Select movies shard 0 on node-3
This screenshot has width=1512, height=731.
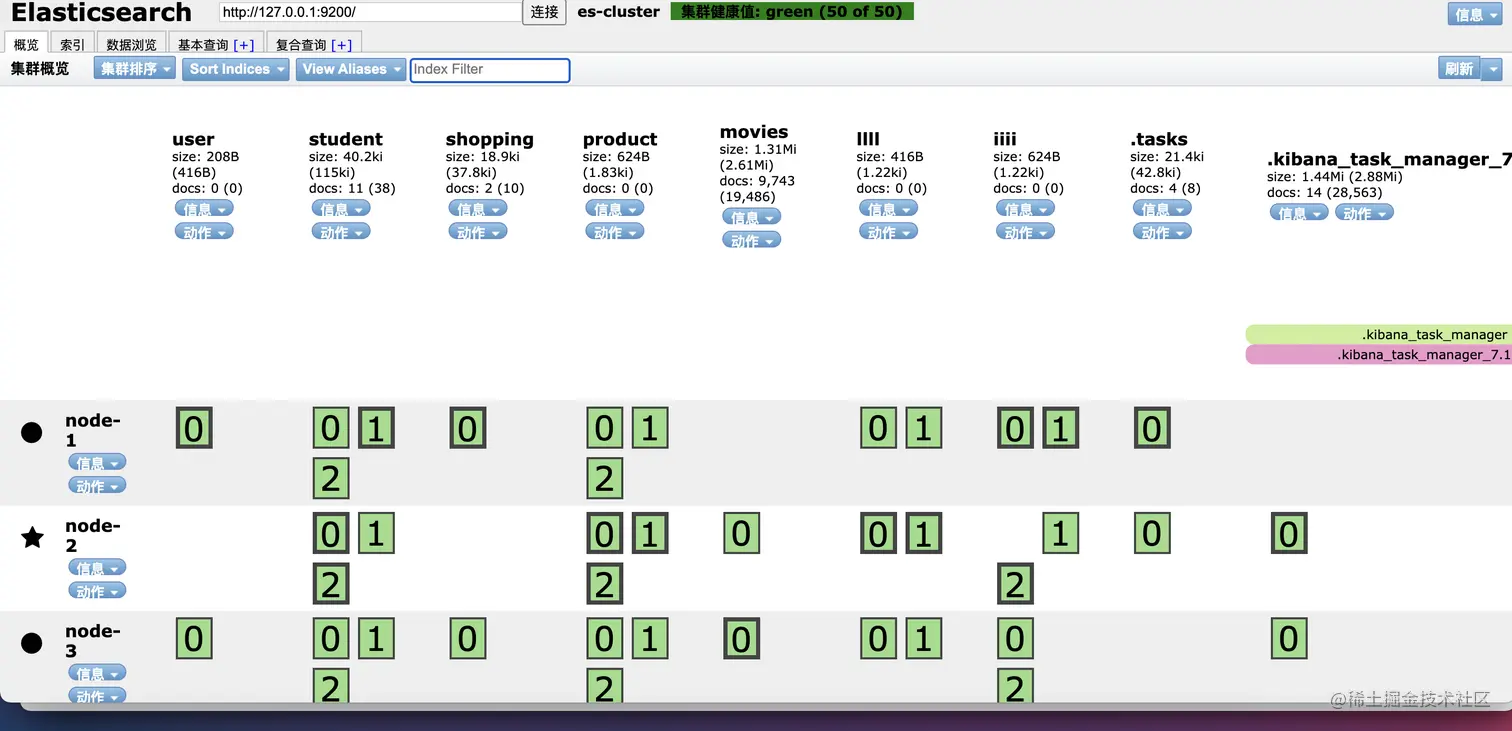coord(742,639)
